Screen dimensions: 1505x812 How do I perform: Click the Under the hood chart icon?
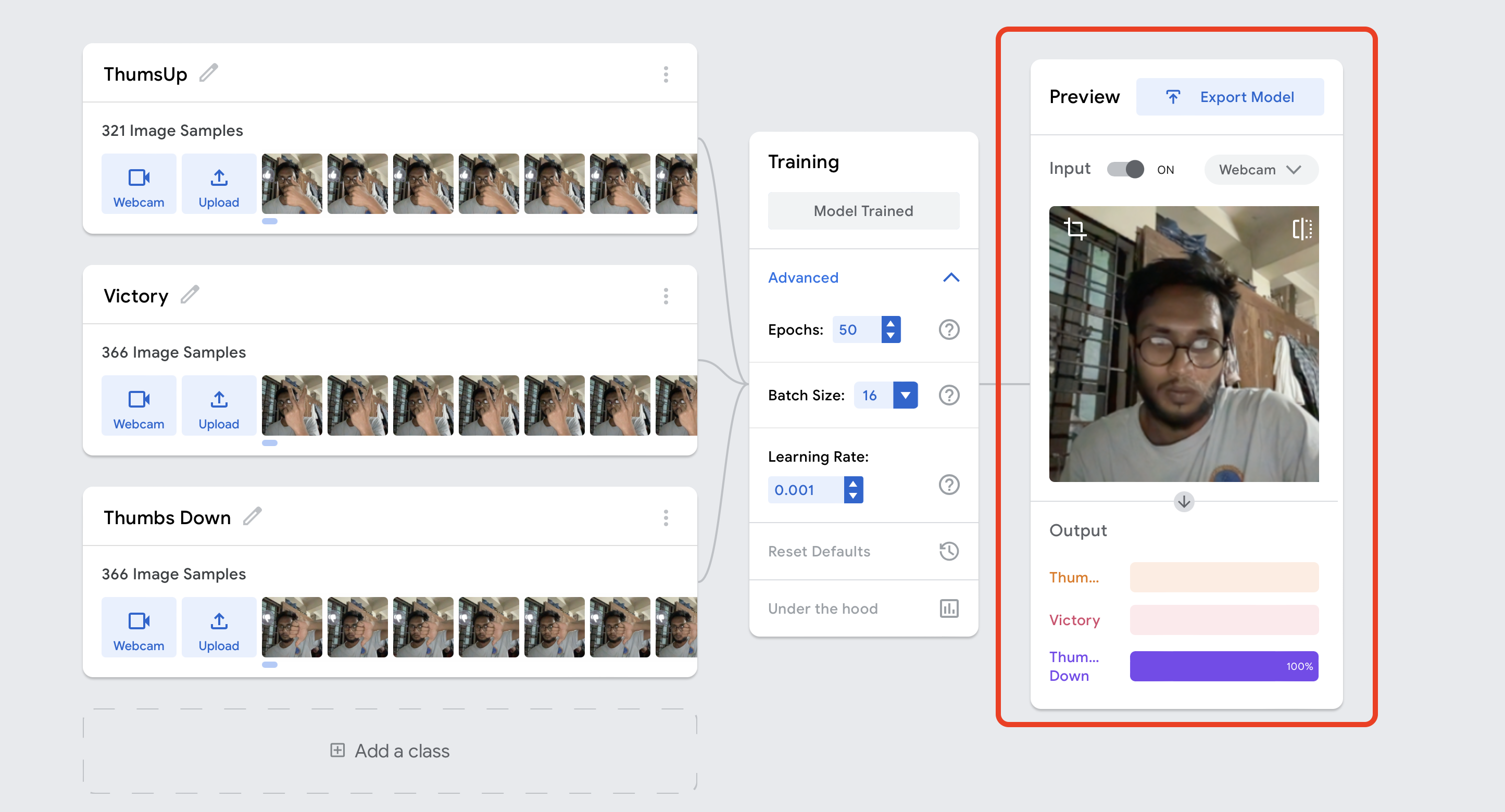(949, 608)
